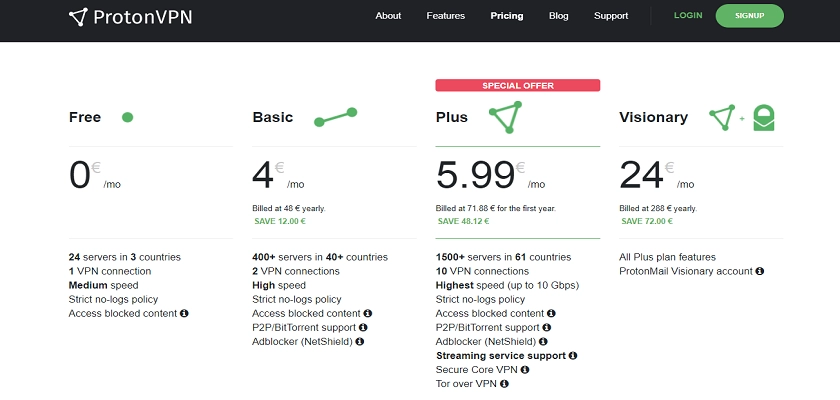Select Pricing in the navigation bar
This screenshot has width=840, height=400.
pos(507,16)
